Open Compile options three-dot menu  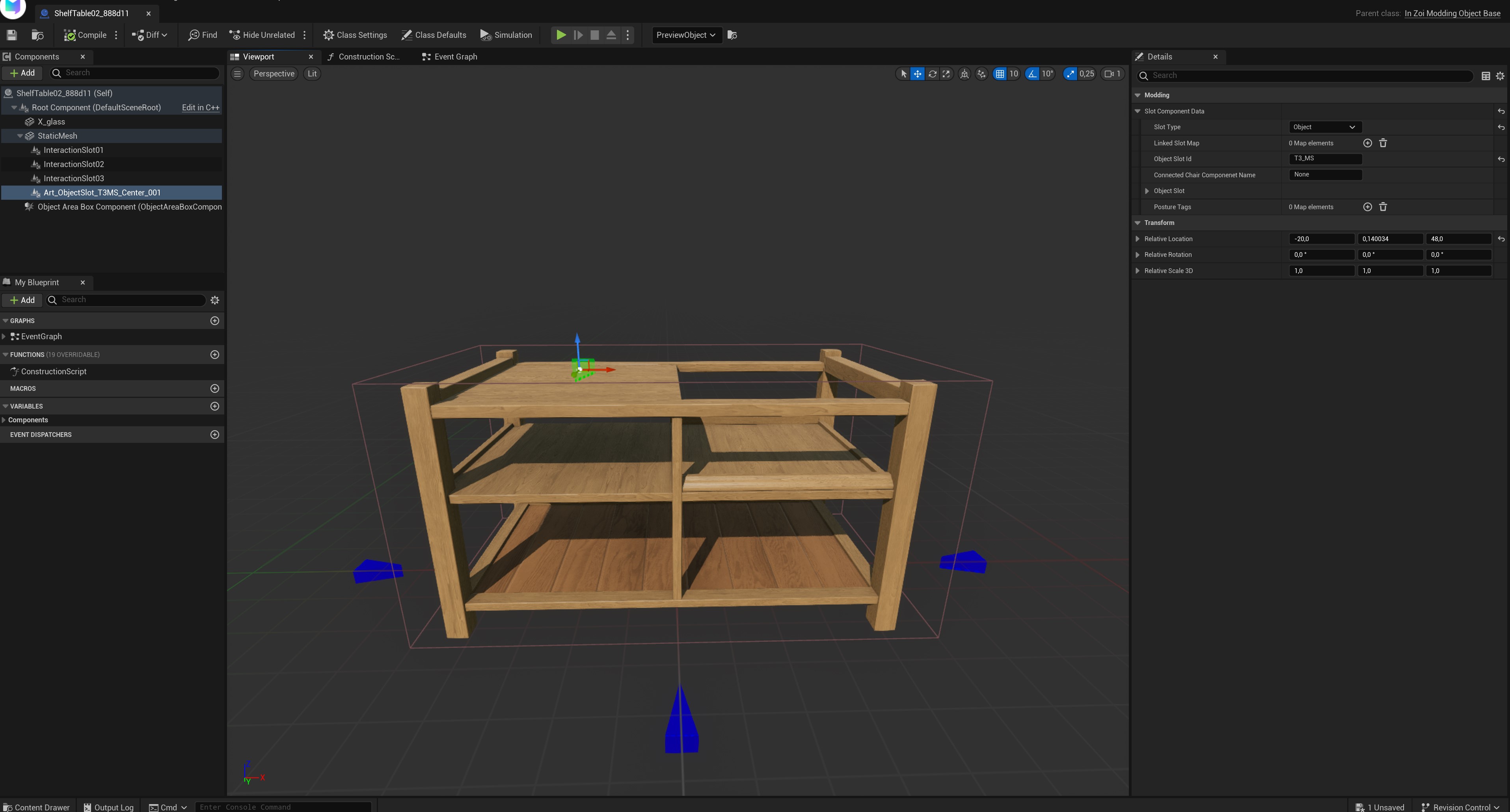(x=116, y=35)
